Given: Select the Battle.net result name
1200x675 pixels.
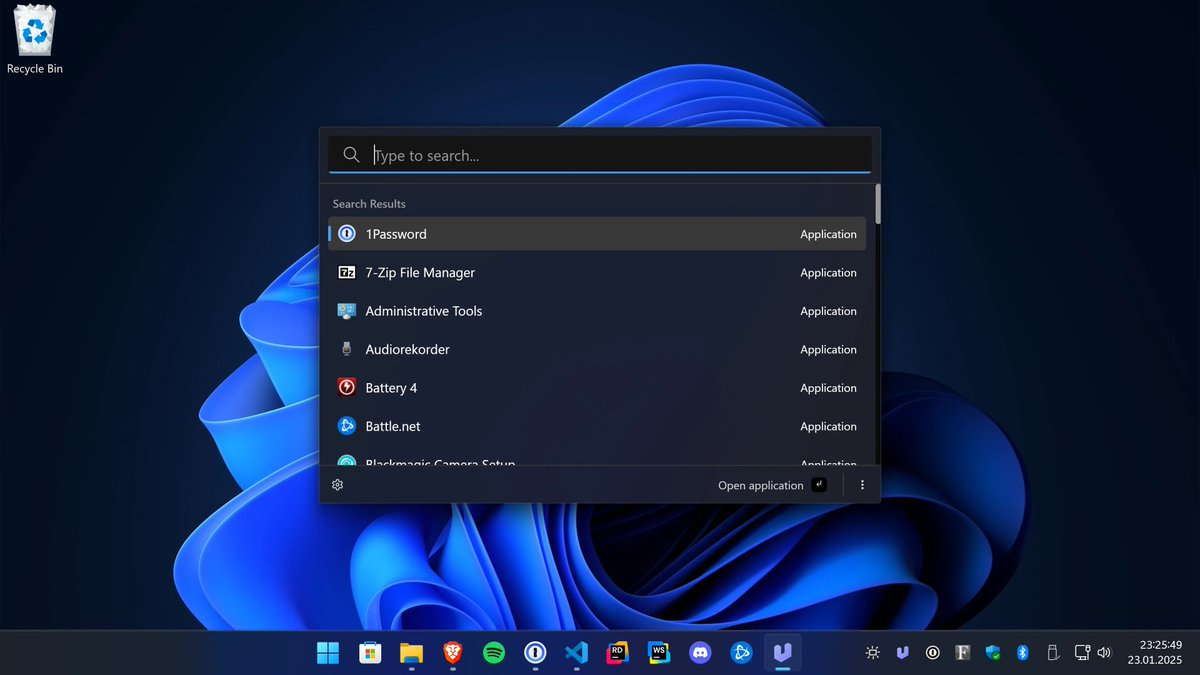Looking at the screenshot, I should (x=393, y=426).
